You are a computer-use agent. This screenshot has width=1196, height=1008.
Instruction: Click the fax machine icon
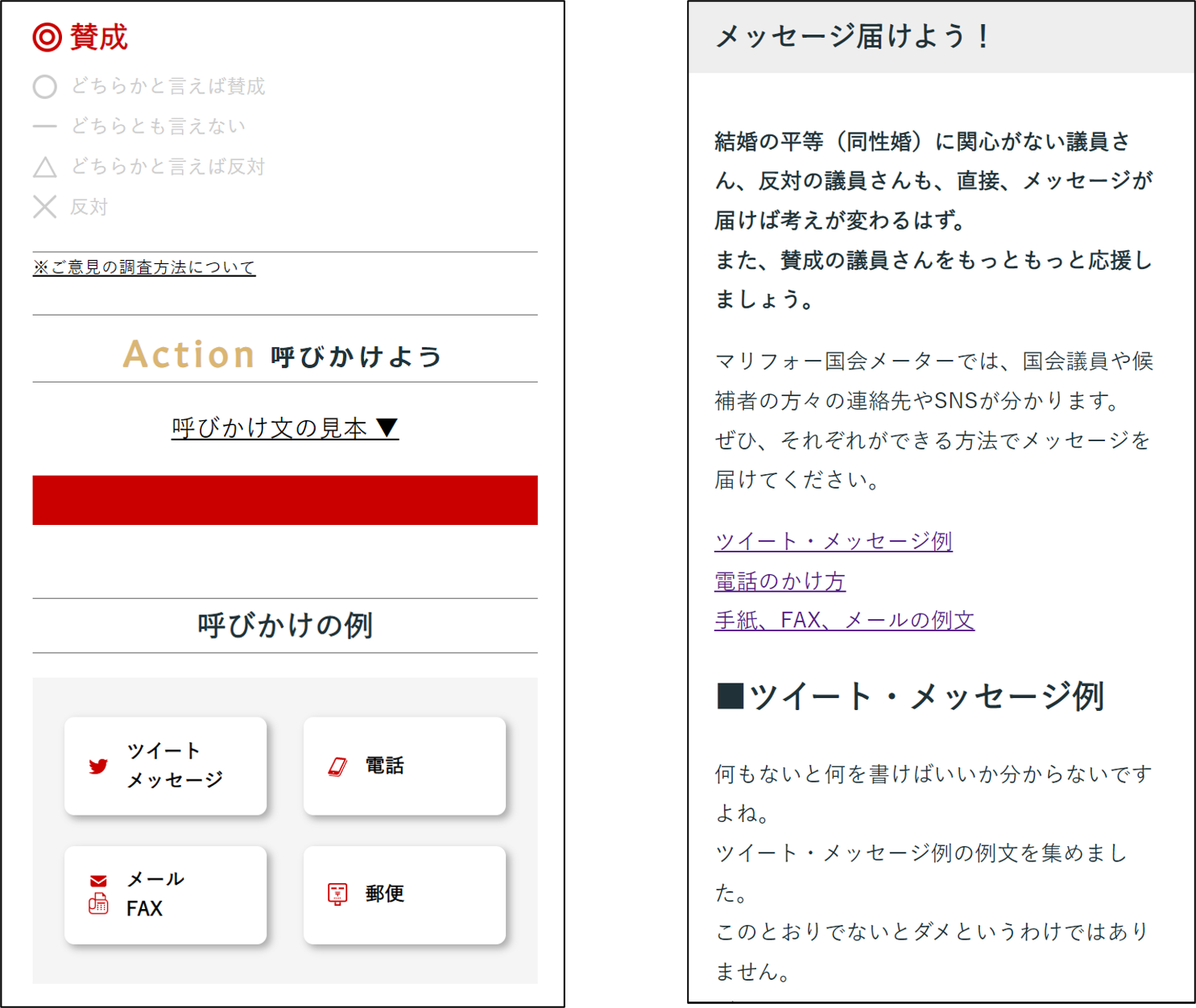[98, 903]
